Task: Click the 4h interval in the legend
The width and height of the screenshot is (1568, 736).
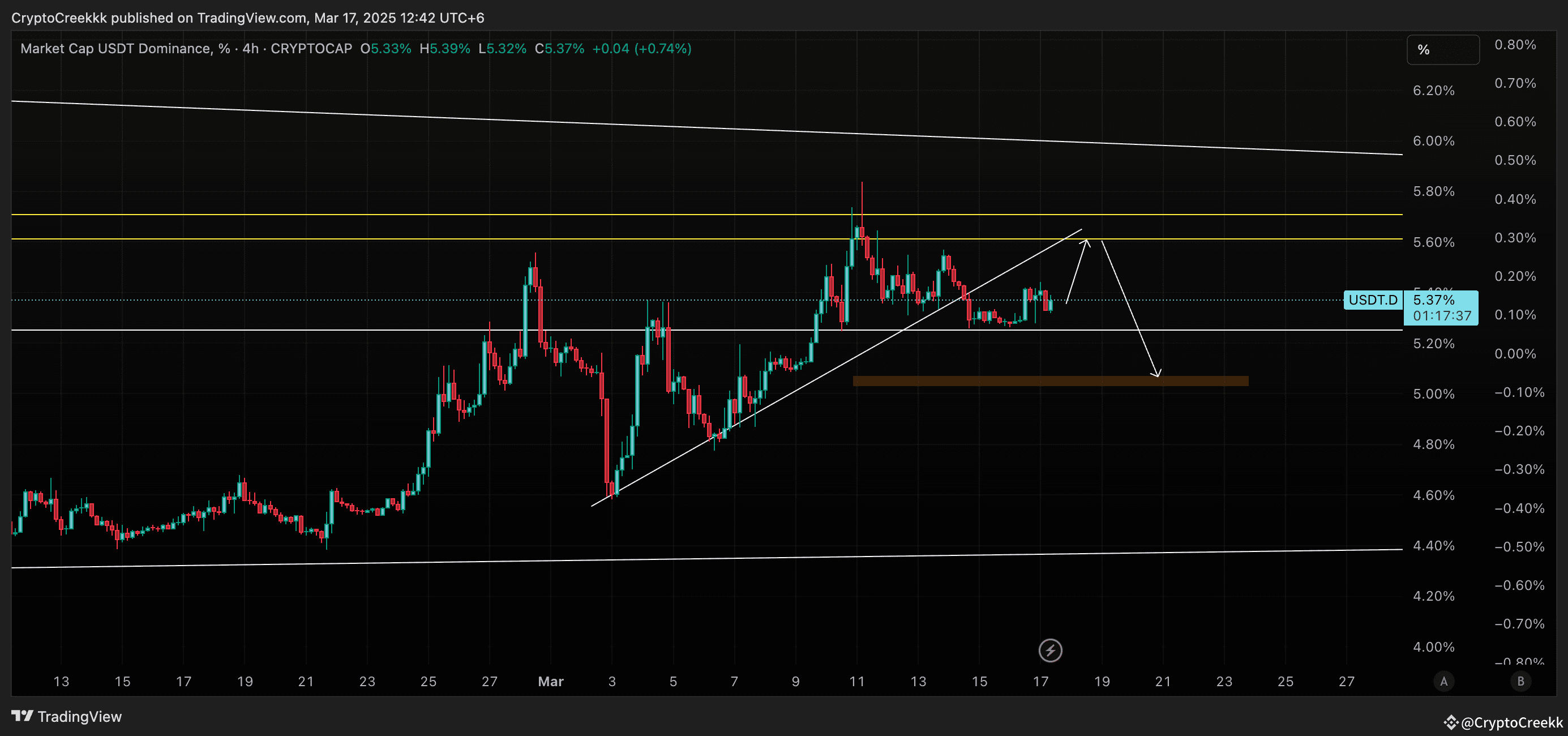Action: [251, 49]
